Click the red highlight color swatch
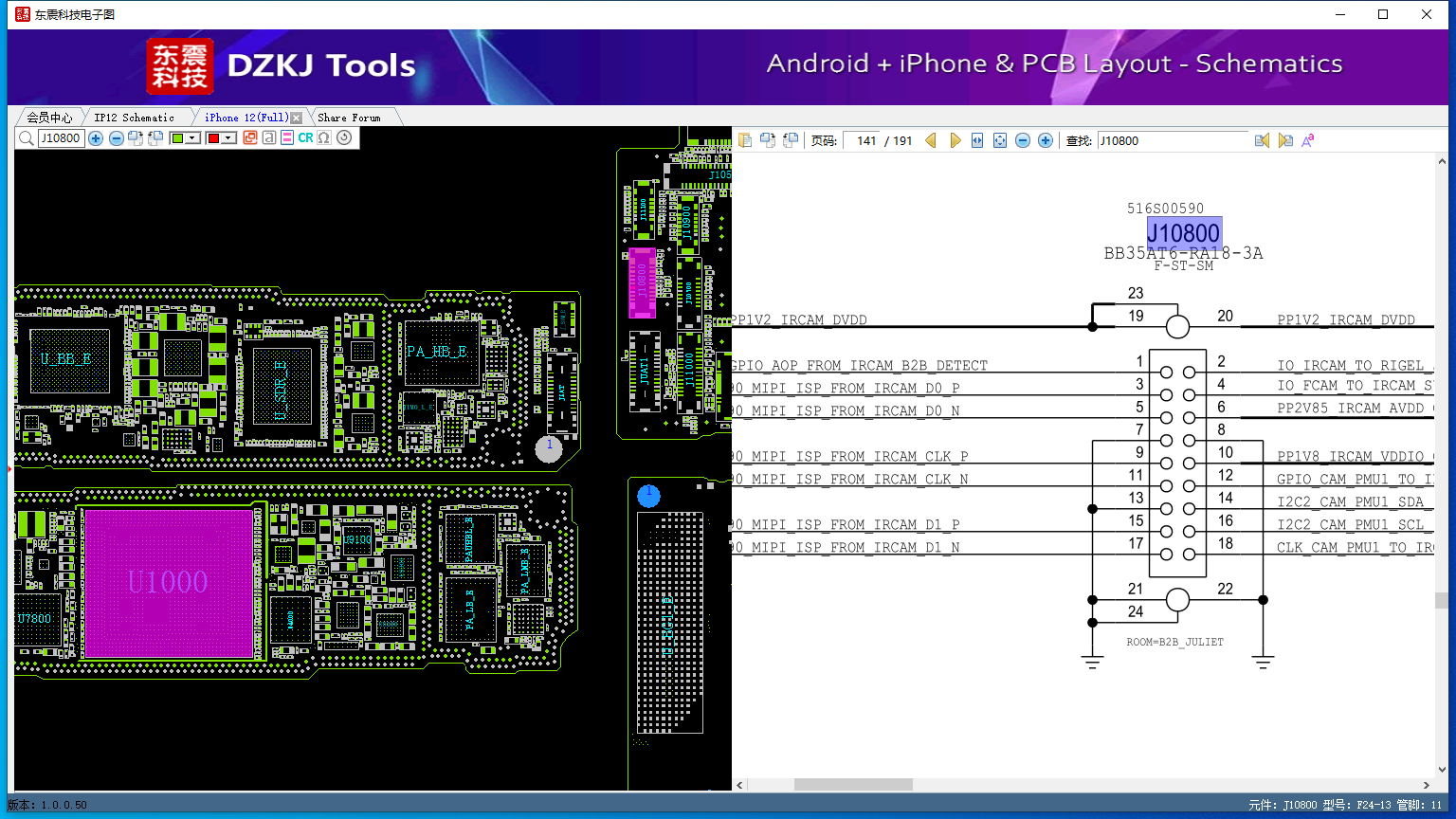This screenshot has height=819, width=1456. [213, 138]
